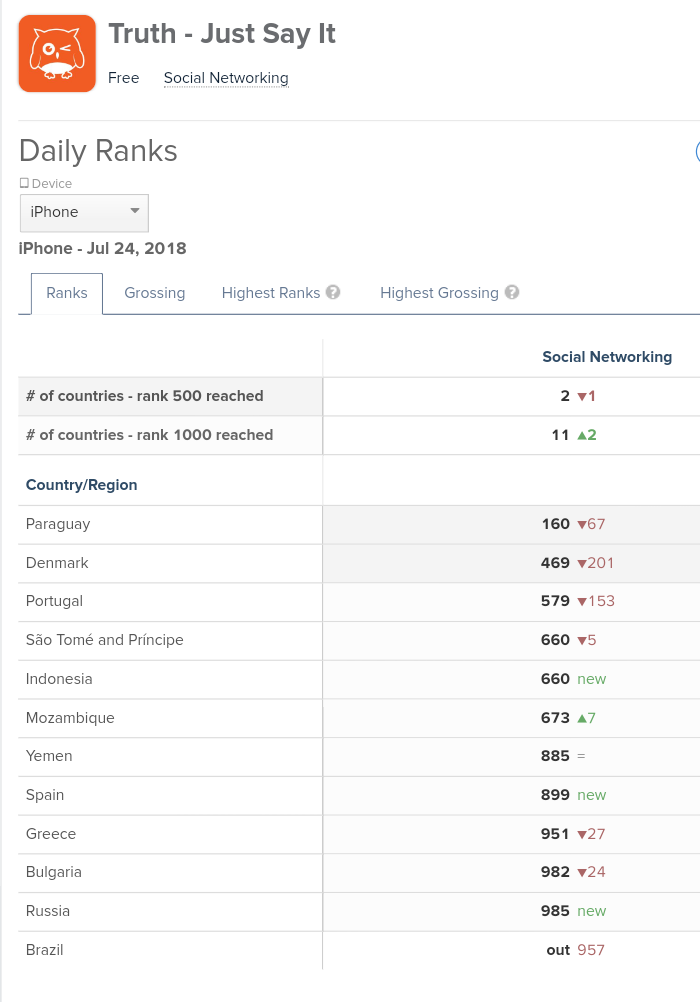
Task: Click red down arrow in Denmark row
Action: [581, 564]
